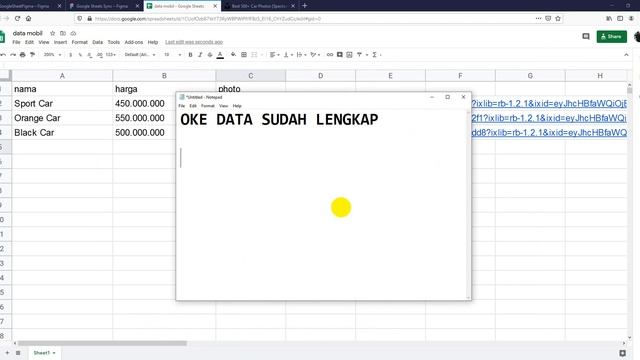Decrease decimal places
The image size is (640, 360).
[x=90, y=55]
